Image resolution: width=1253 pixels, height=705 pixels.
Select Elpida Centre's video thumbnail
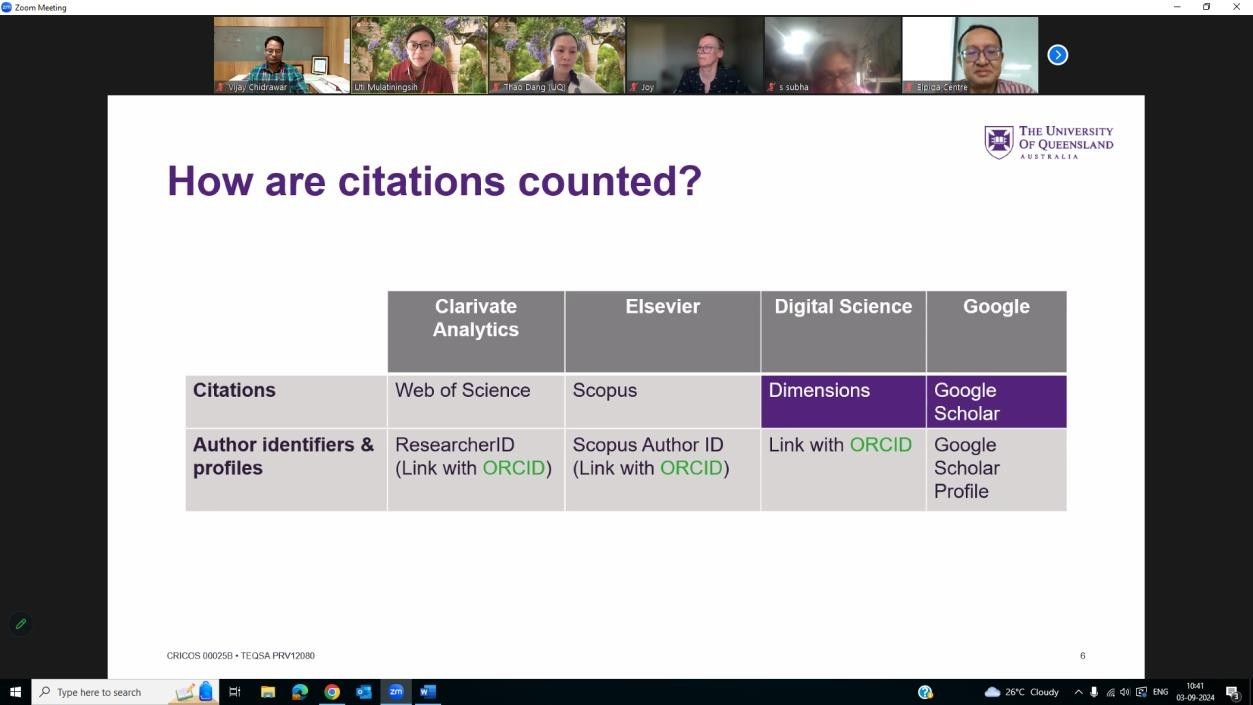coord(970,55)
